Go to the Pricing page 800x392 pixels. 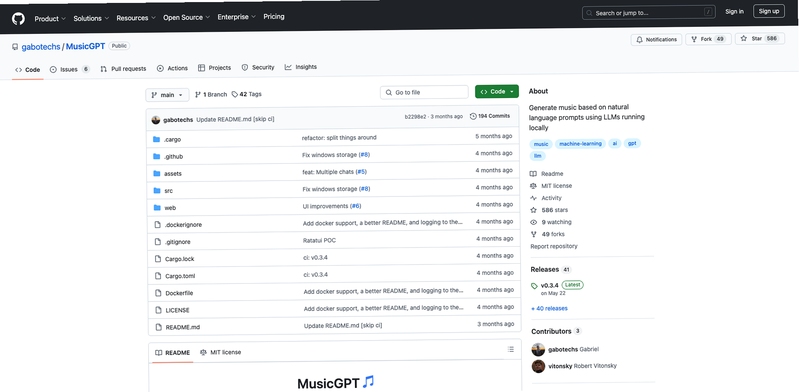point(274,16)
